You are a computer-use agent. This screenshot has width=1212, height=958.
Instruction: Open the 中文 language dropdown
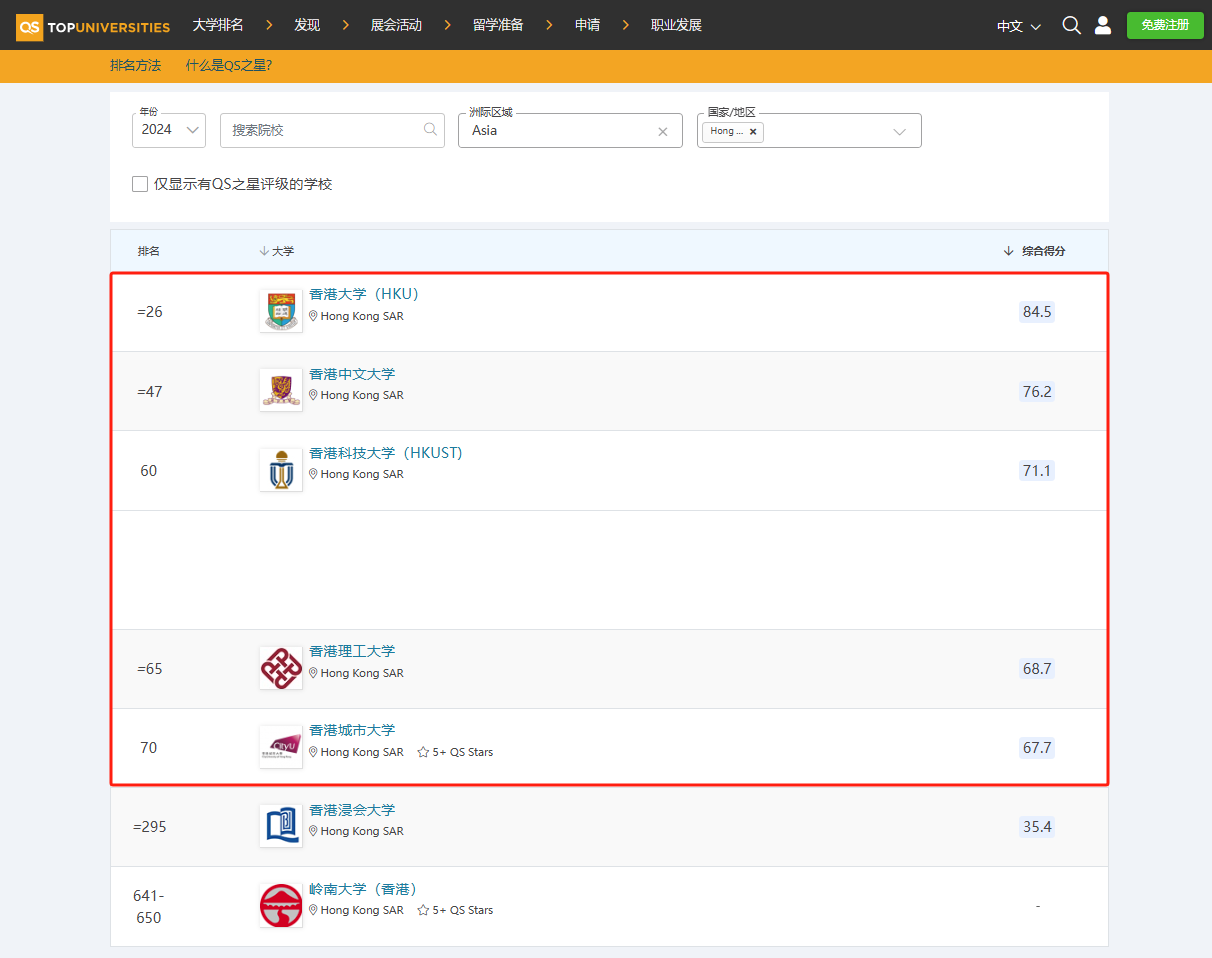coord(1019,26)
